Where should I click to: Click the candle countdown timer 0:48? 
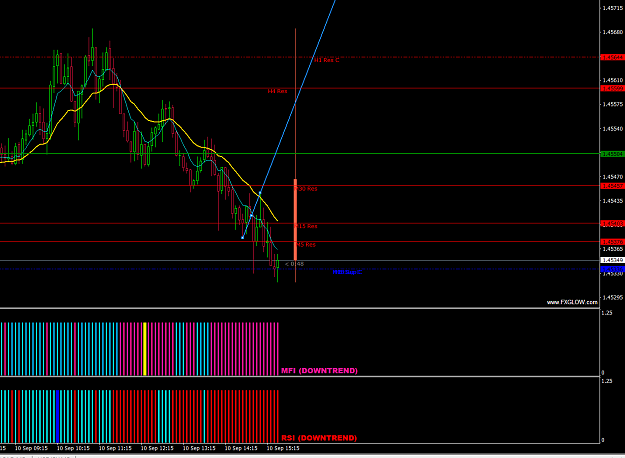295,264
